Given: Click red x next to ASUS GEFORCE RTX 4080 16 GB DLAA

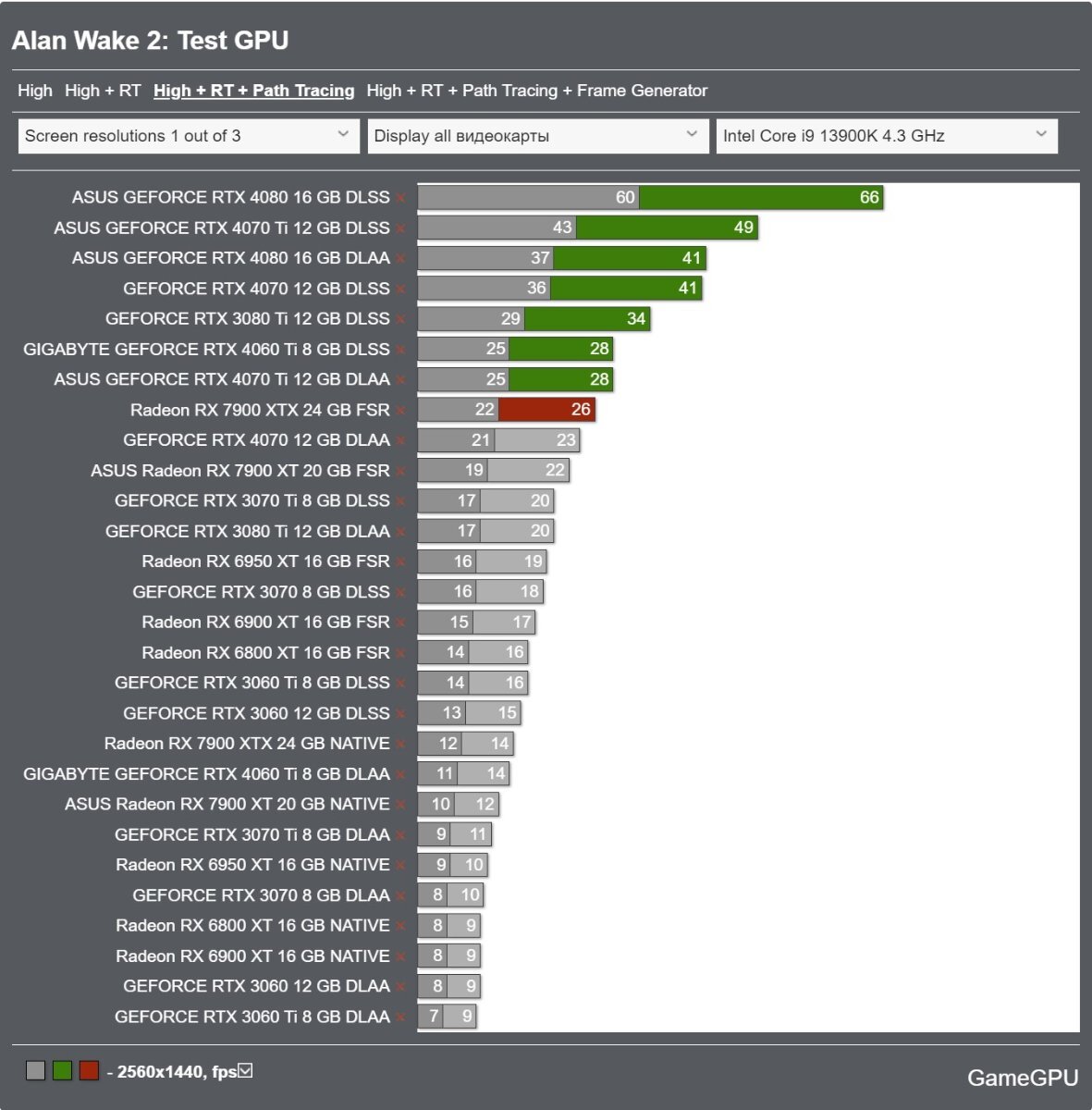Looking at the screenshot, I should (400, 259).
